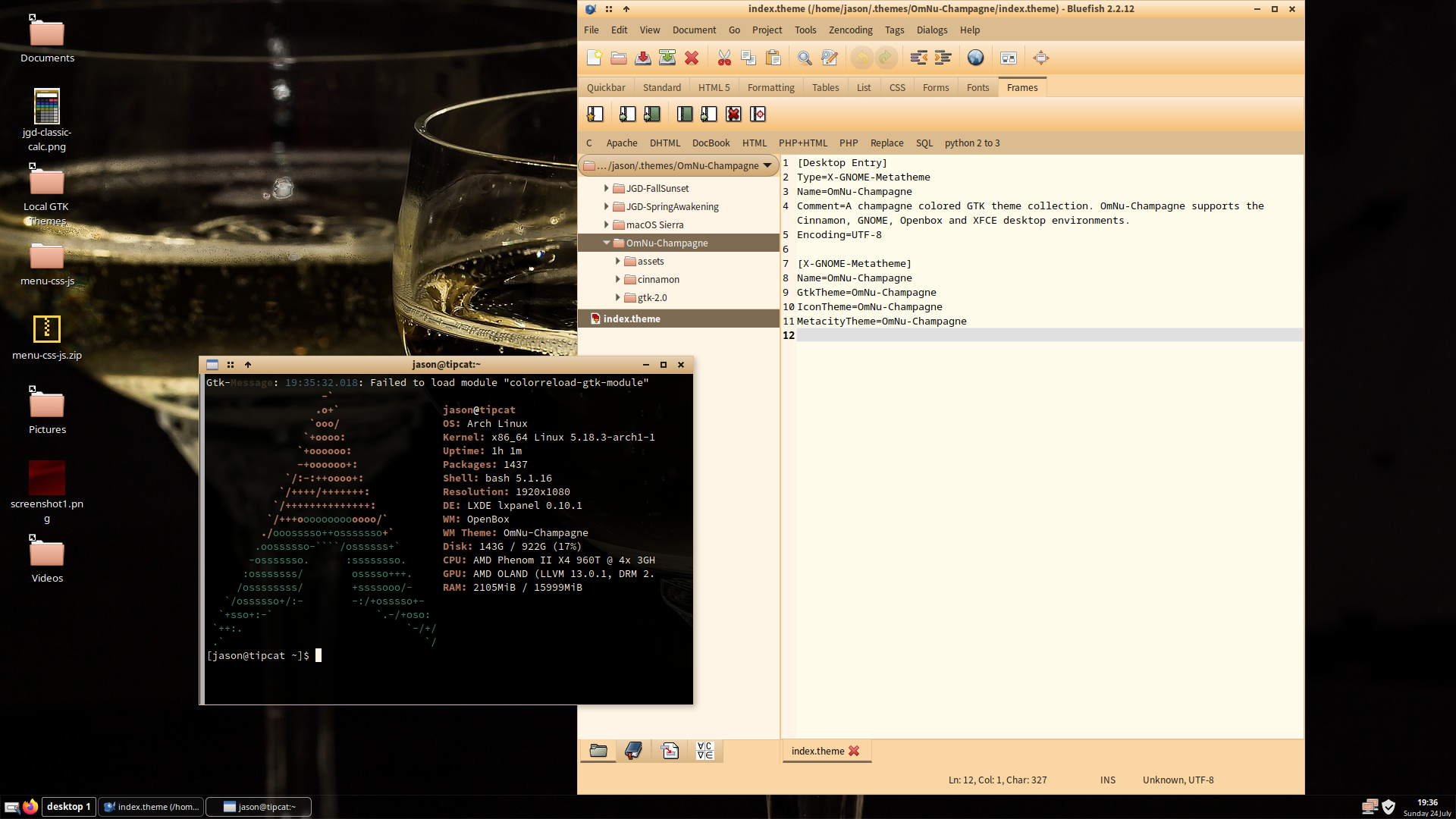The height and width of the screenshot is (819, 1456).
Task: Open the File menu
Action: (591, 30)
